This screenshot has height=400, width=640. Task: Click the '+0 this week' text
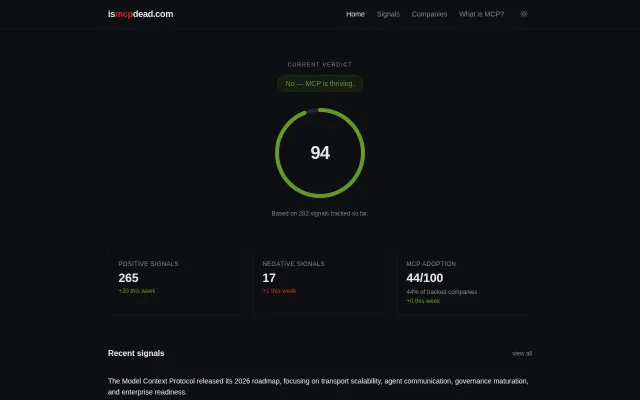(423, 301)
